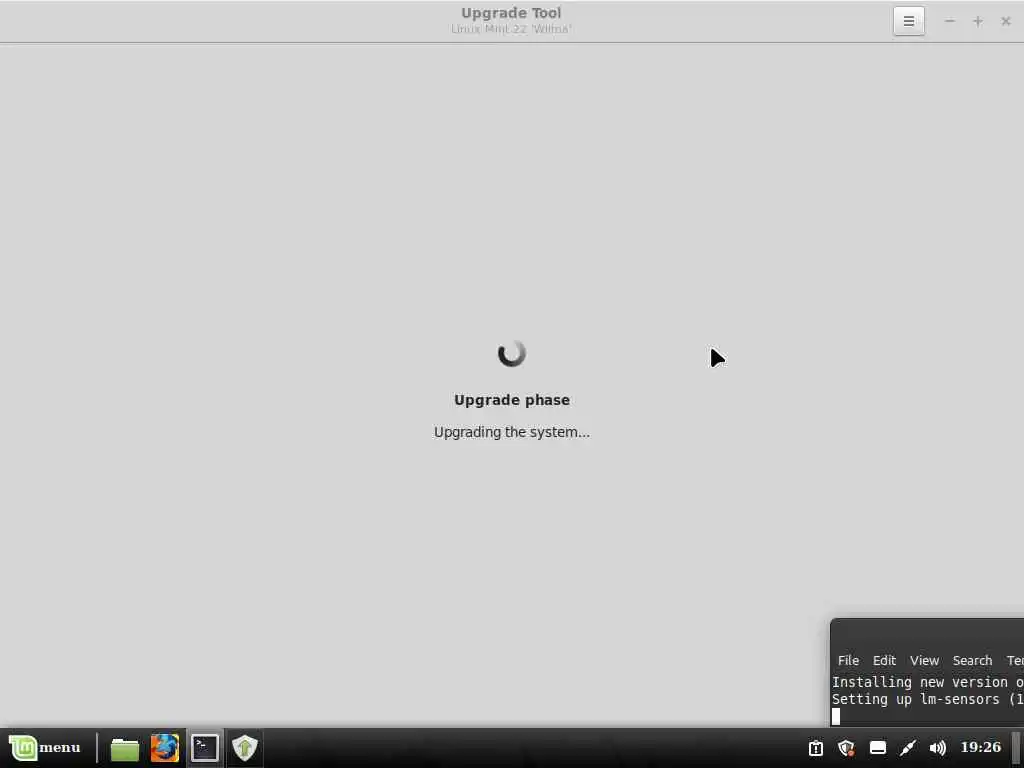Close the Upgrade Tool window
Viewport: 1024px width, 768px height.
pyautogui.click(x=1006, y=21)
